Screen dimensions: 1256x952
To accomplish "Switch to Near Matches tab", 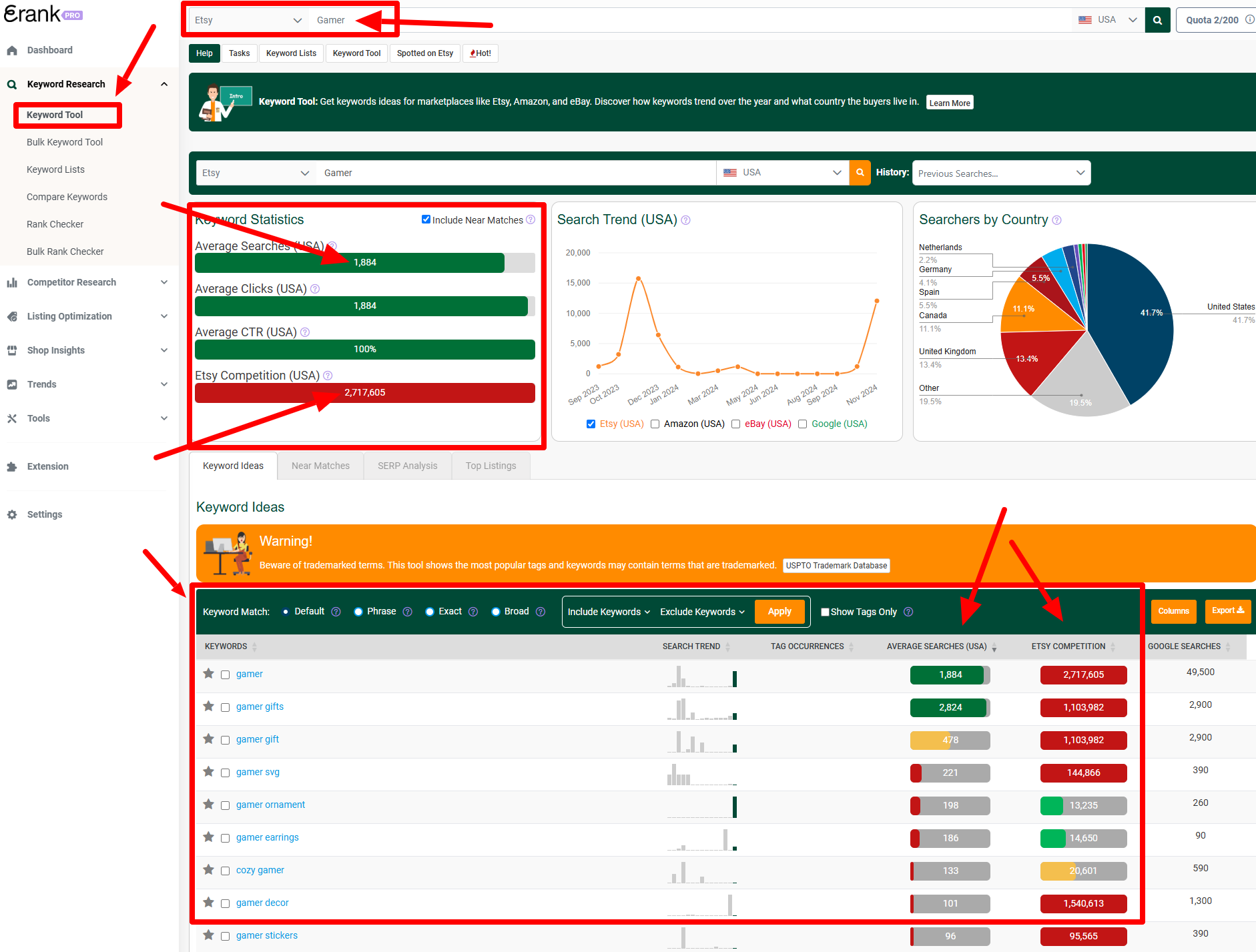I will (320, 466).
